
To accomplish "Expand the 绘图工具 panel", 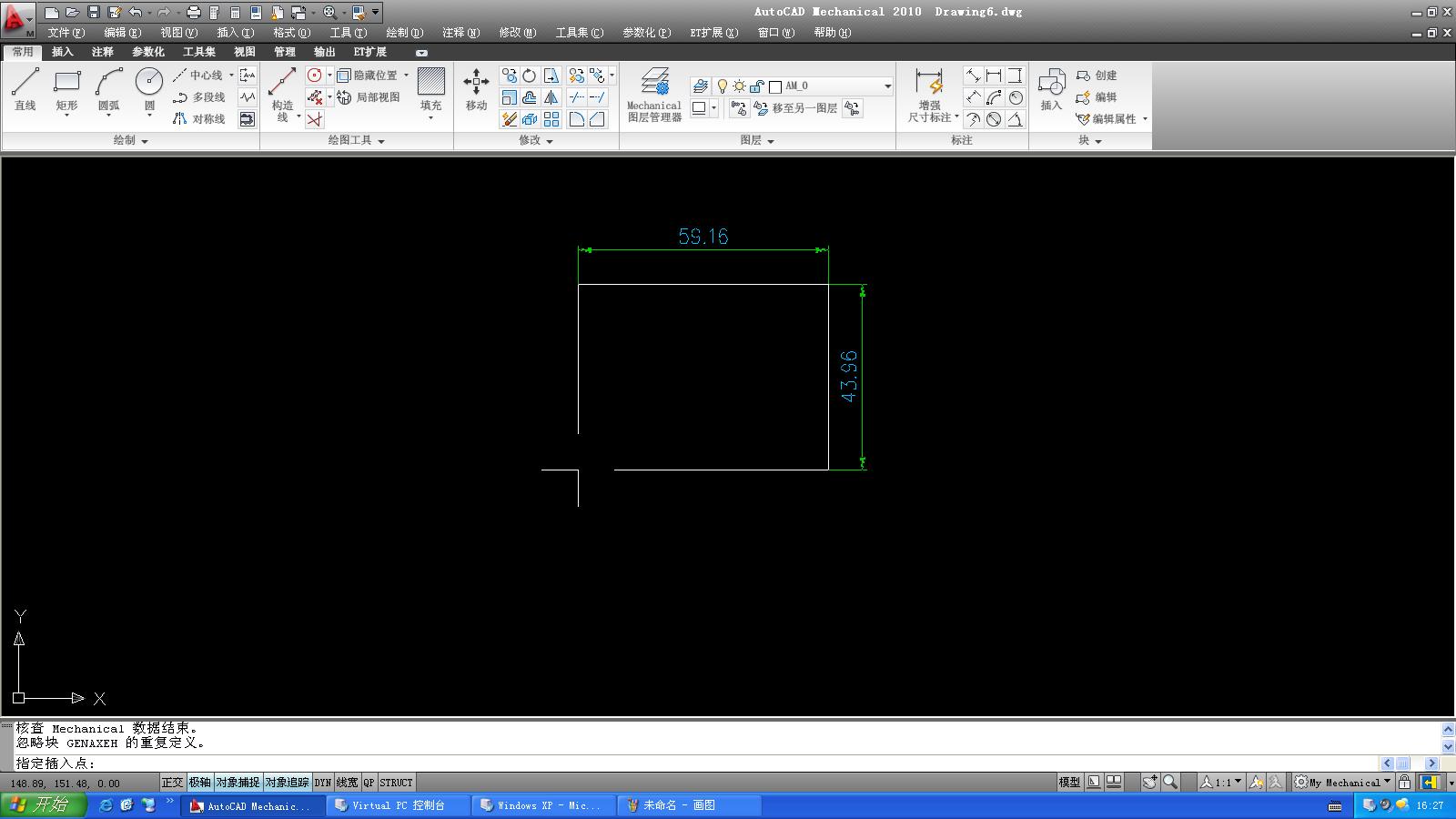I will pyautogui.click(x=356, y=141).
